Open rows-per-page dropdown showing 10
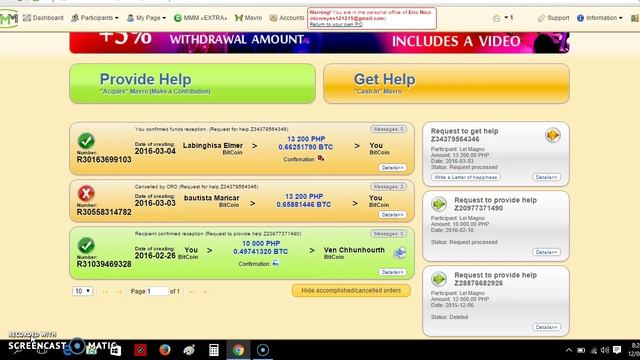This screenshot has width=640, height=360. click(x=82, y=291)
